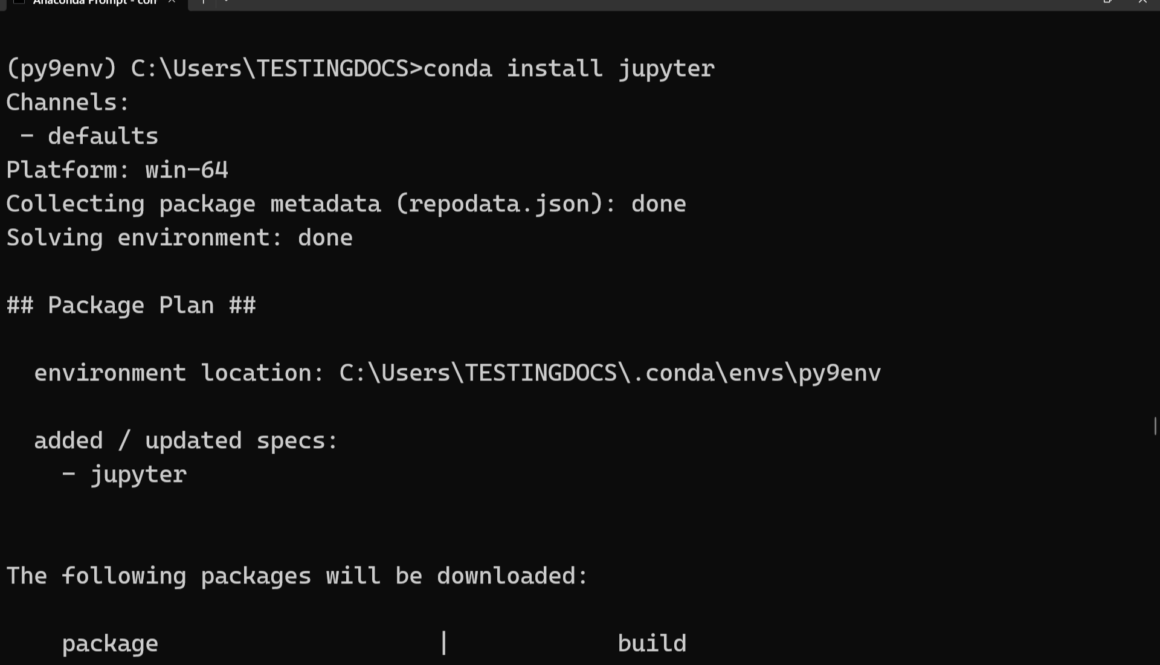Click the terminal scrollbar thumb

click(1155, 426)
